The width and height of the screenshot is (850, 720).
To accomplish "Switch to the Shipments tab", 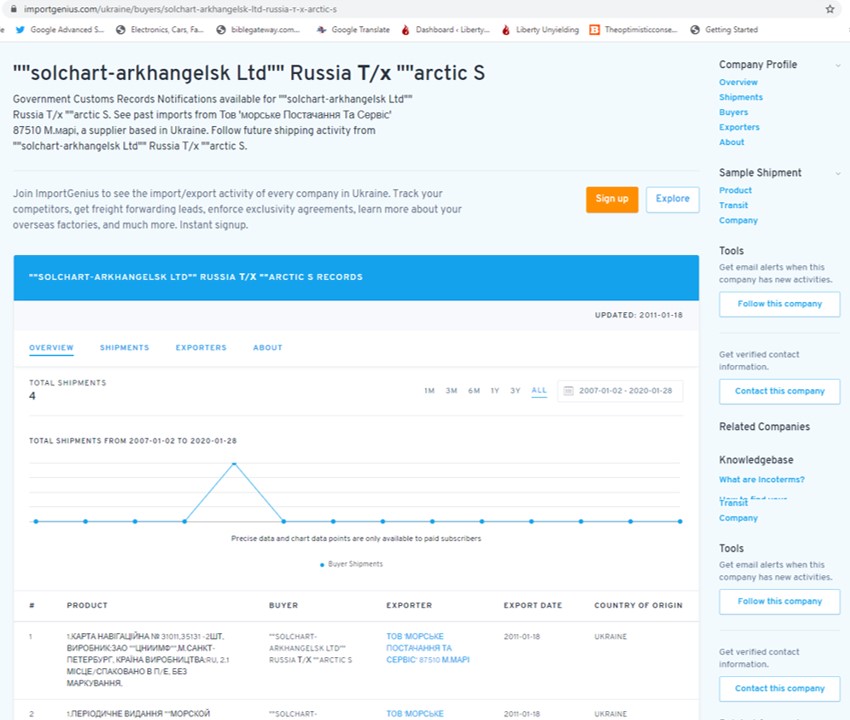I will [124, 348].
